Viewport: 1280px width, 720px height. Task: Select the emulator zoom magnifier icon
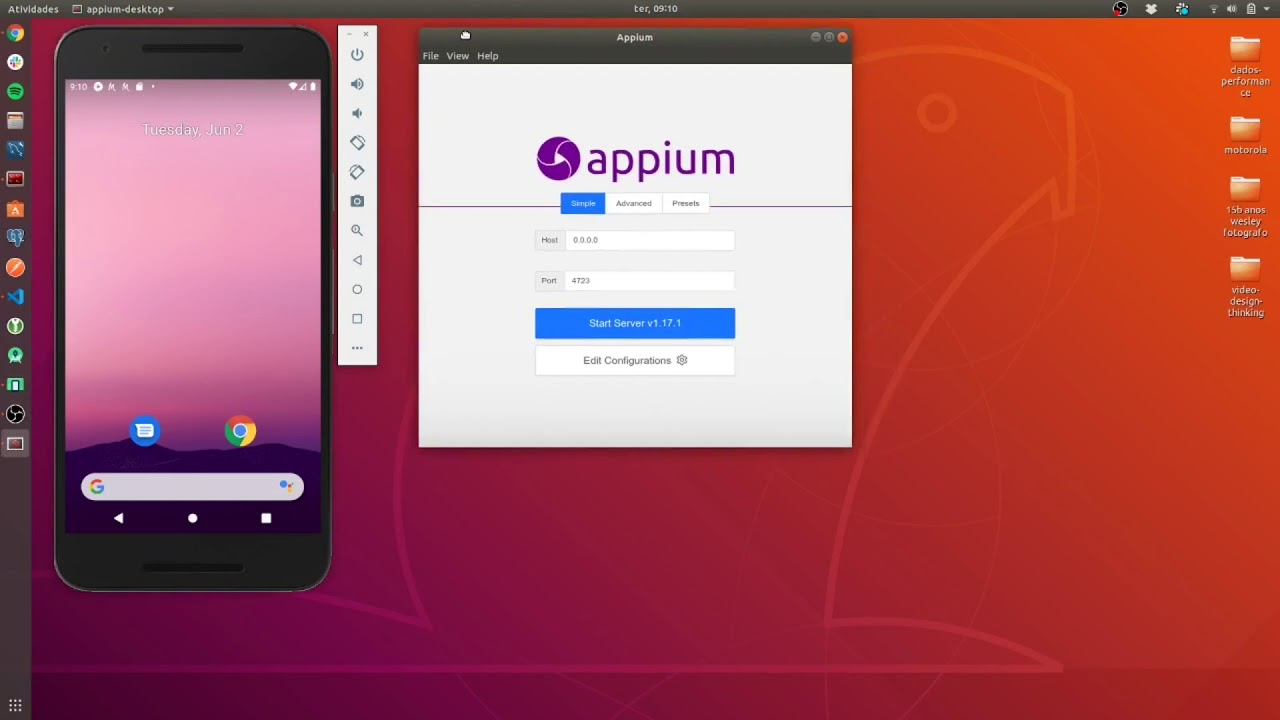357,230
